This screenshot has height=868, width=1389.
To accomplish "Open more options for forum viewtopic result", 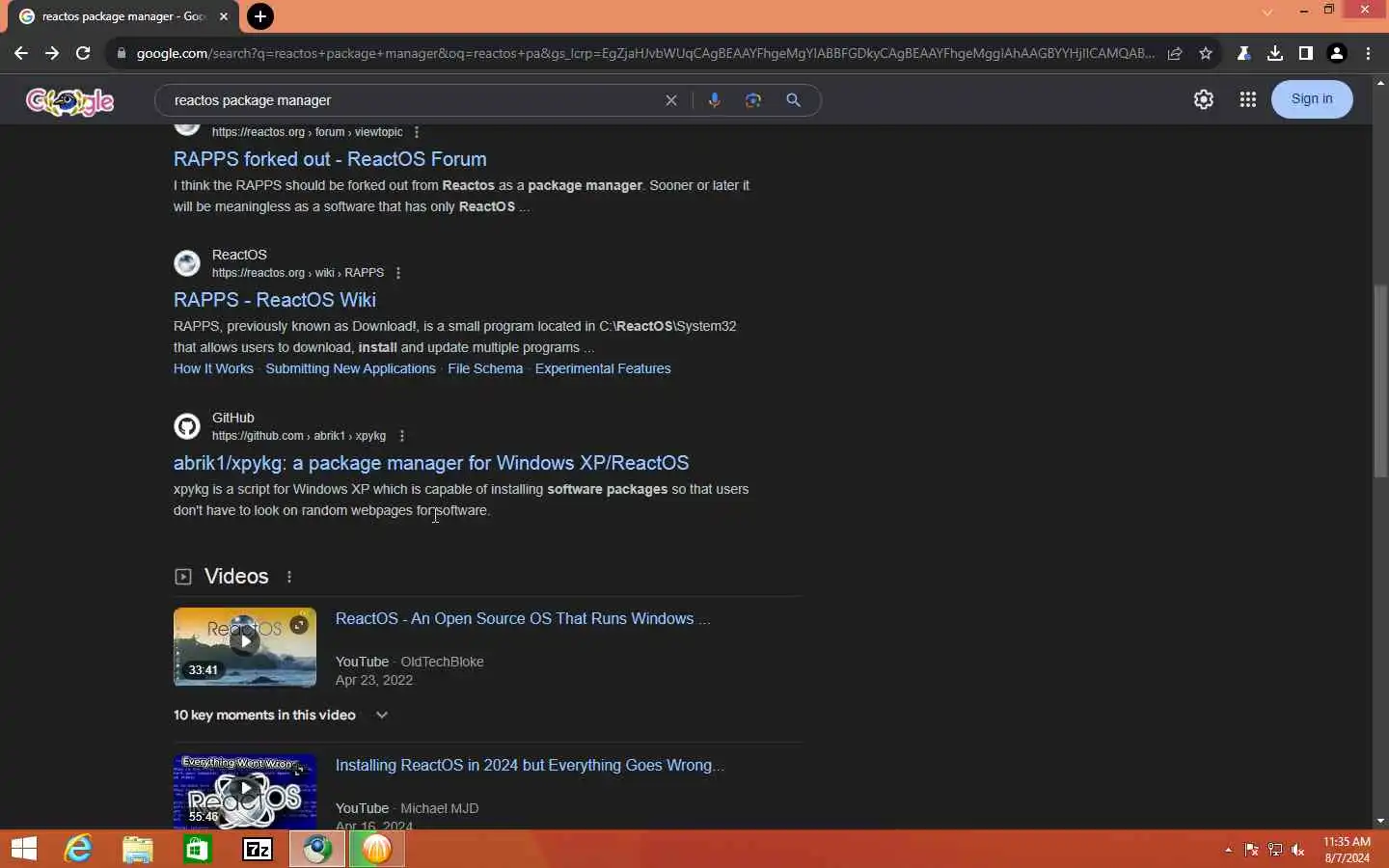I will [x=417, y=132].
